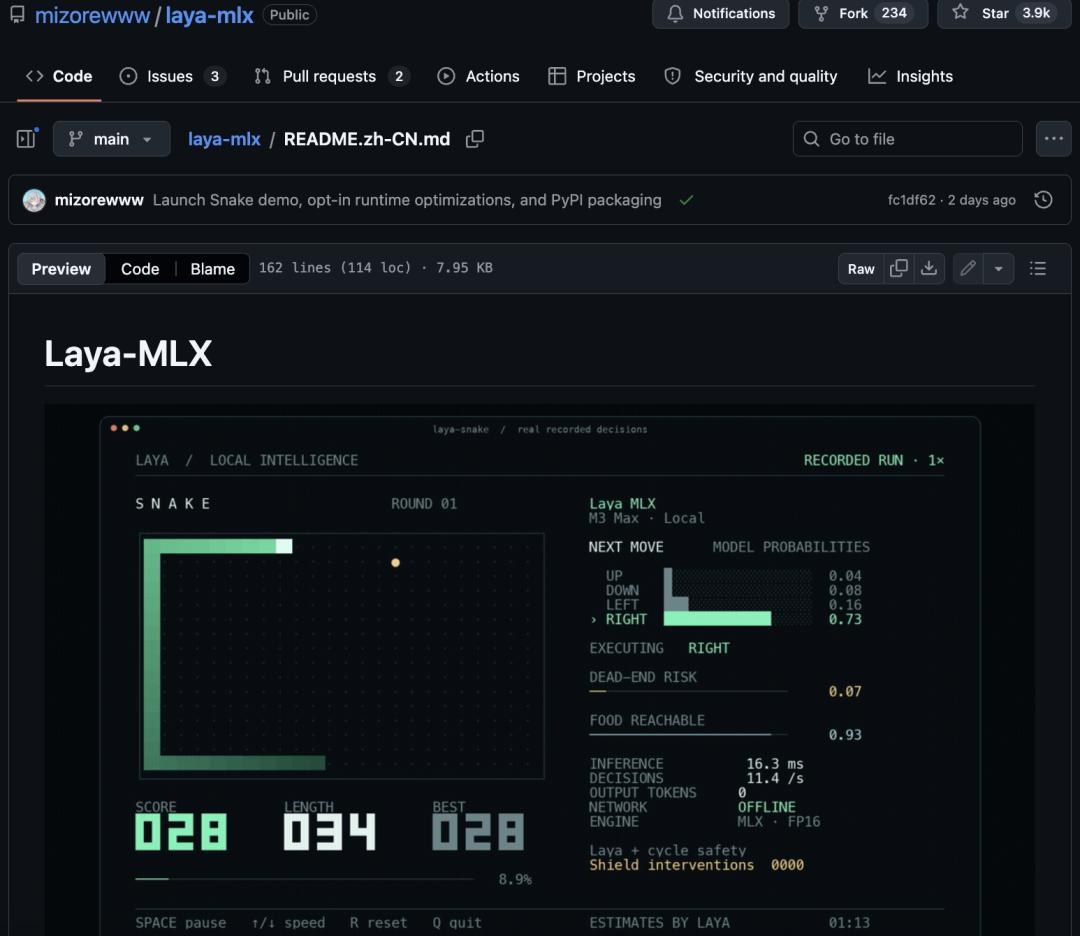Open the Launch Snake demo commit message
Image resolution: width=1080 pixels, height=936 pixels.
click(407, 200)
